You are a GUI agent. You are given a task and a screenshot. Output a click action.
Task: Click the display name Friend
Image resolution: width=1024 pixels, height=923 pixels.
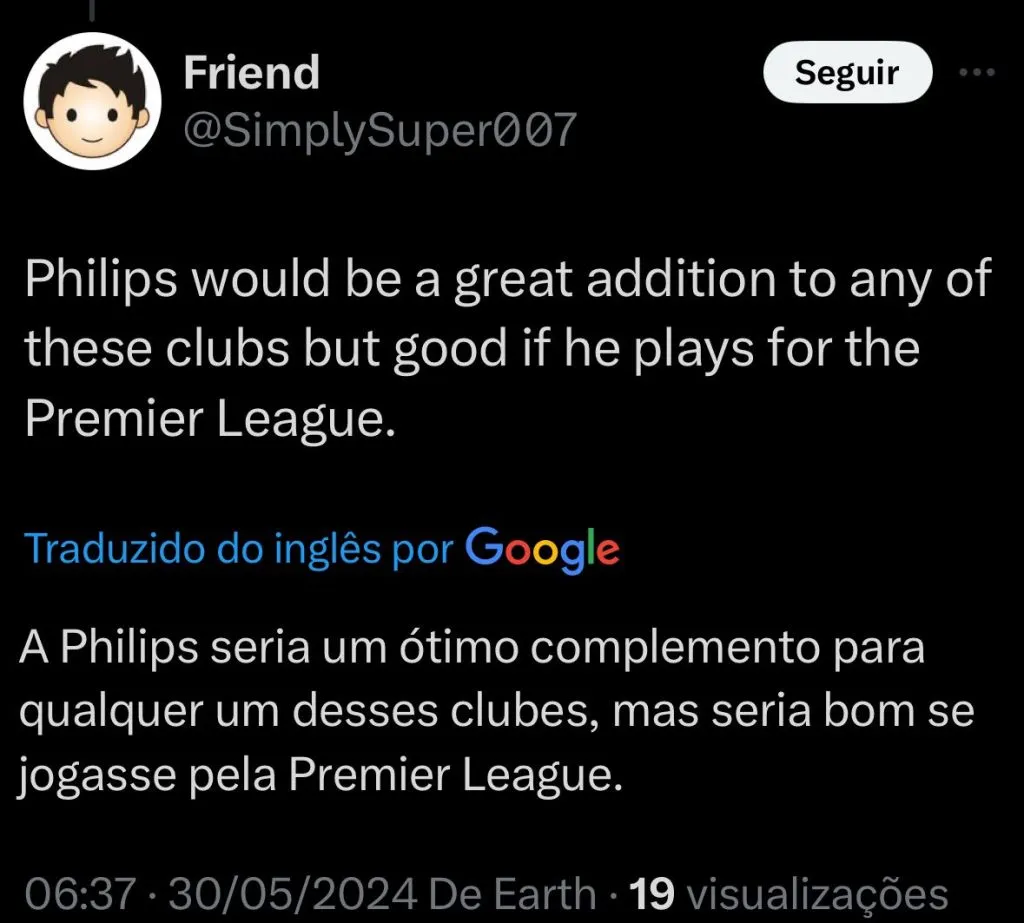point(251,73)
